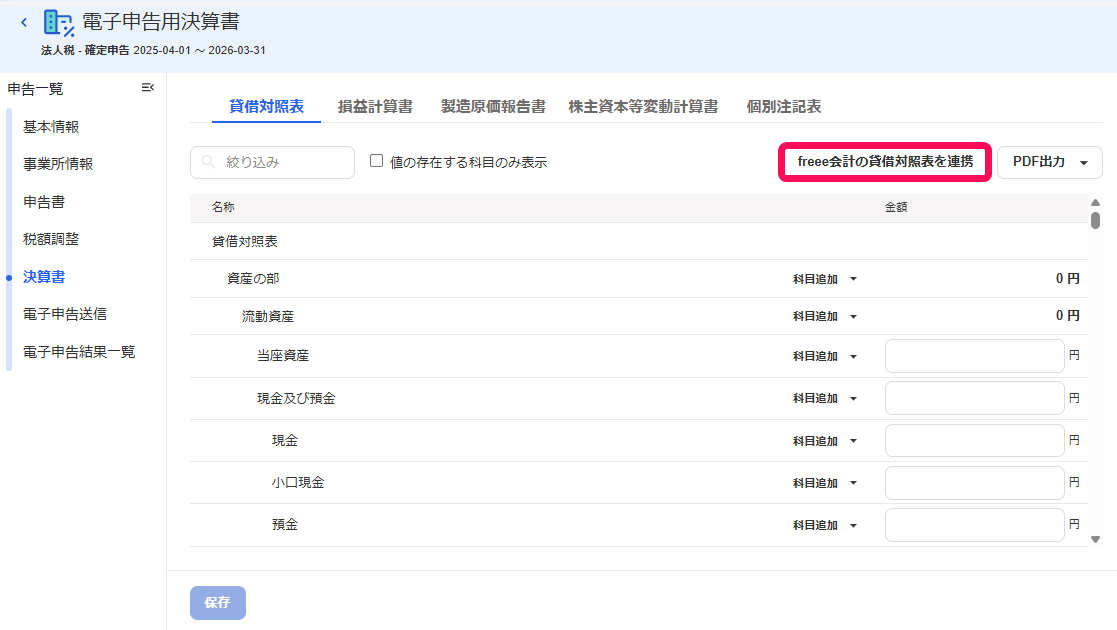The image size is (1117, 630).
Task: Click the table scrollbar down arrow
Action: pyautogui.click(x=1096, y=539)
